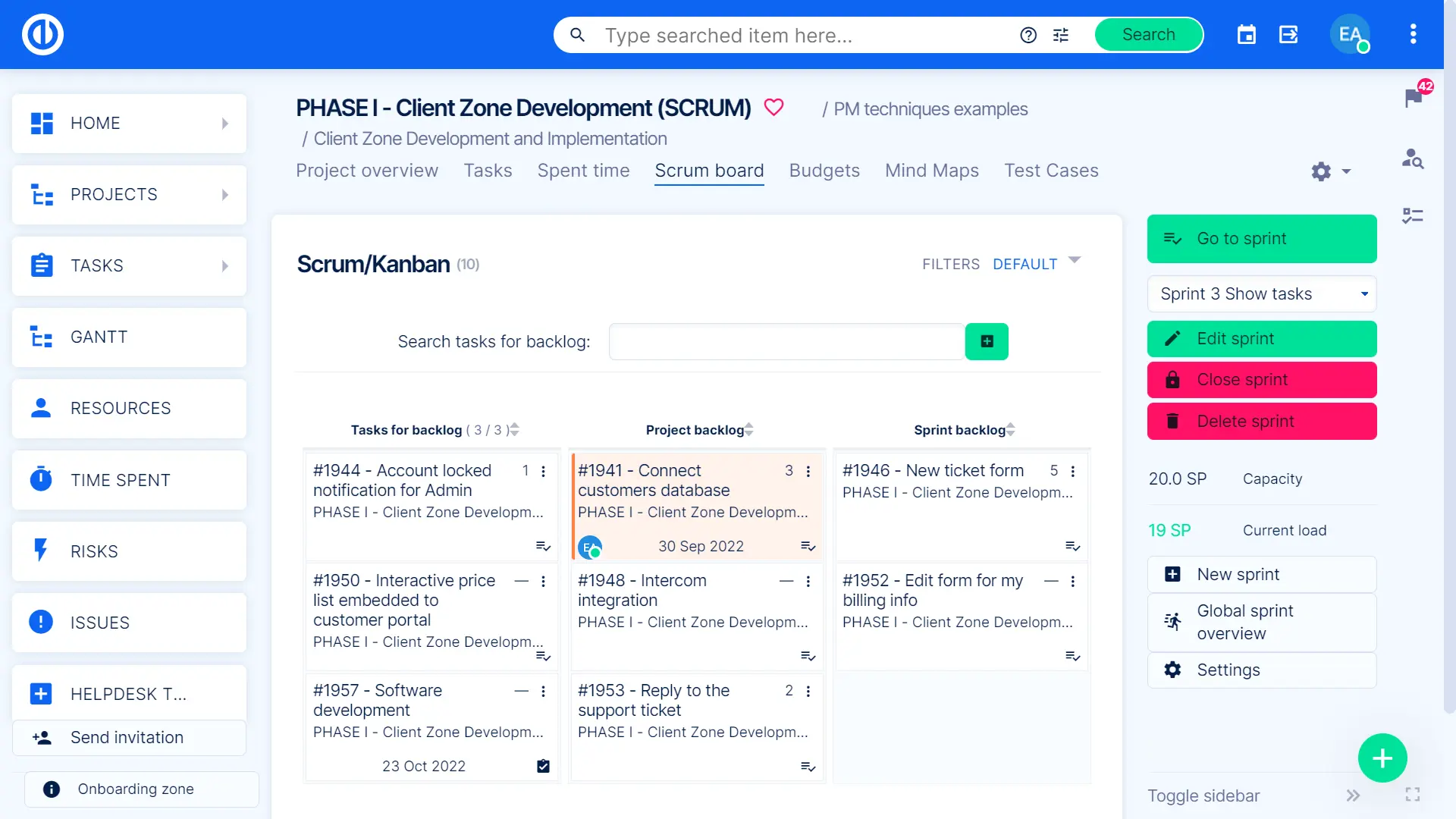Click the green plus button beside backlog search
The width and height of the screenshot is (1456, 819).
coord(987,341)
